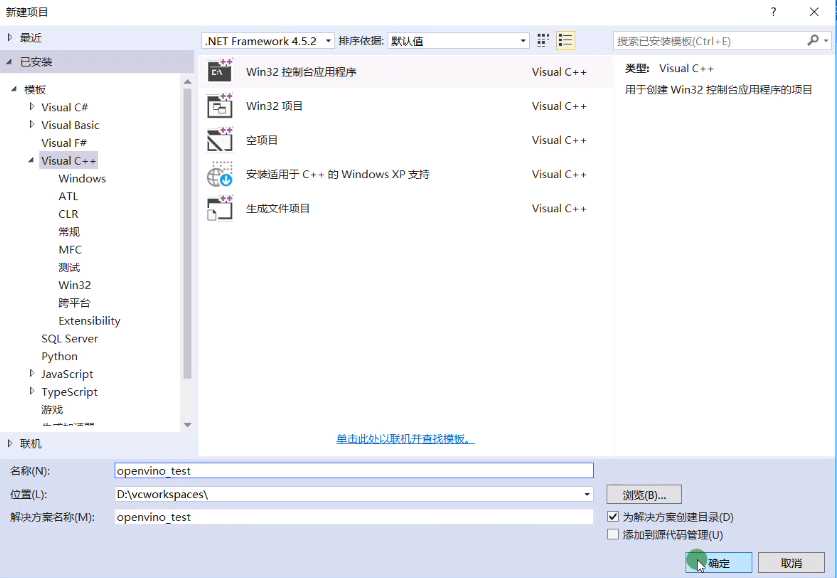This screenshot has width=837, height=578.
Task: Click the 解决方案名称 input field
Action: 354,517
